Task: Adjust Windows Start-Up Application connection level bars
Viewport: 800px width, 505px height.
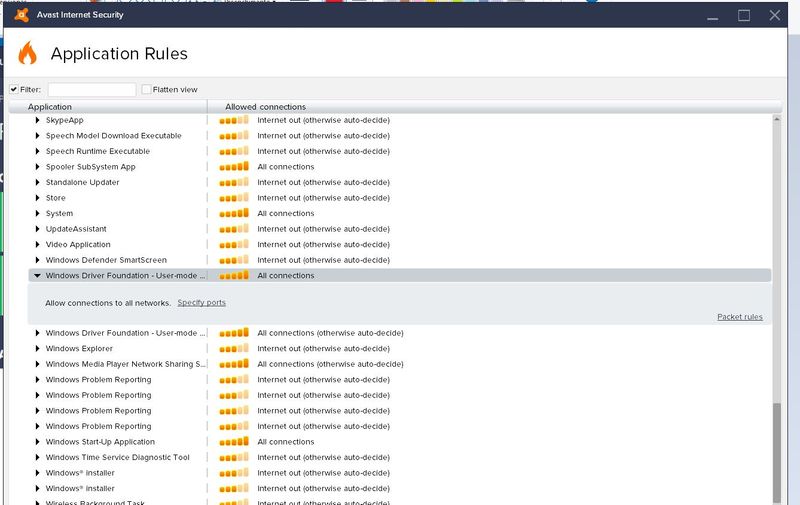Action: [234, 441]
